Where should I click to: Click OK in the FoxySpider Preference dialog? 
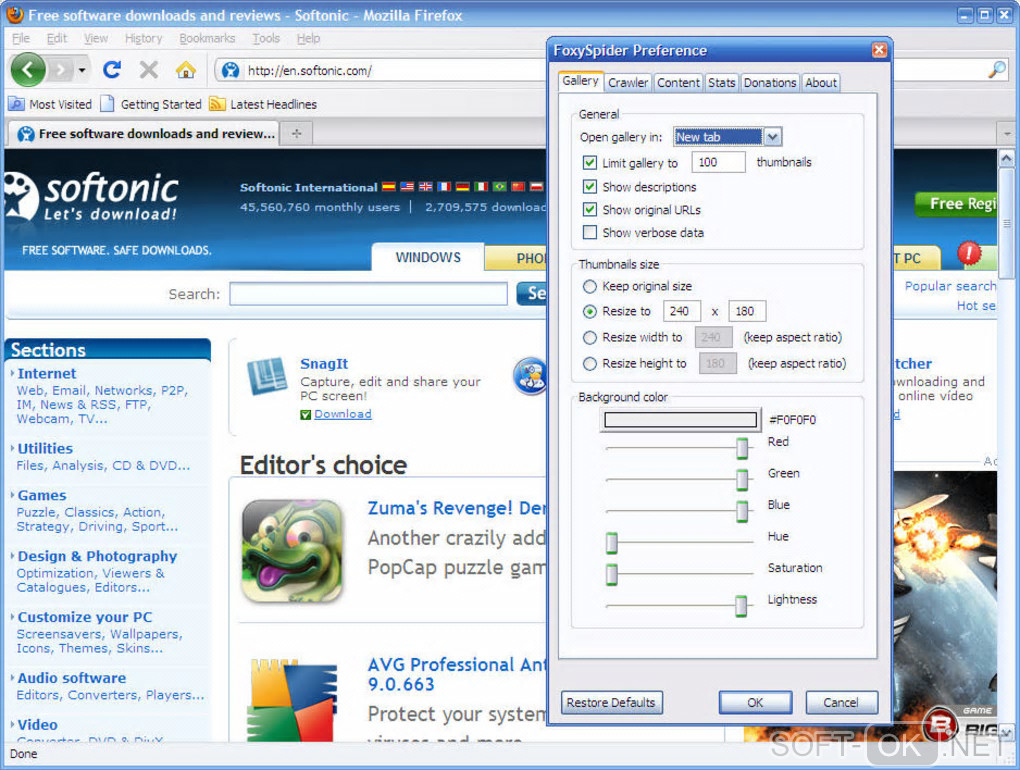755,702
